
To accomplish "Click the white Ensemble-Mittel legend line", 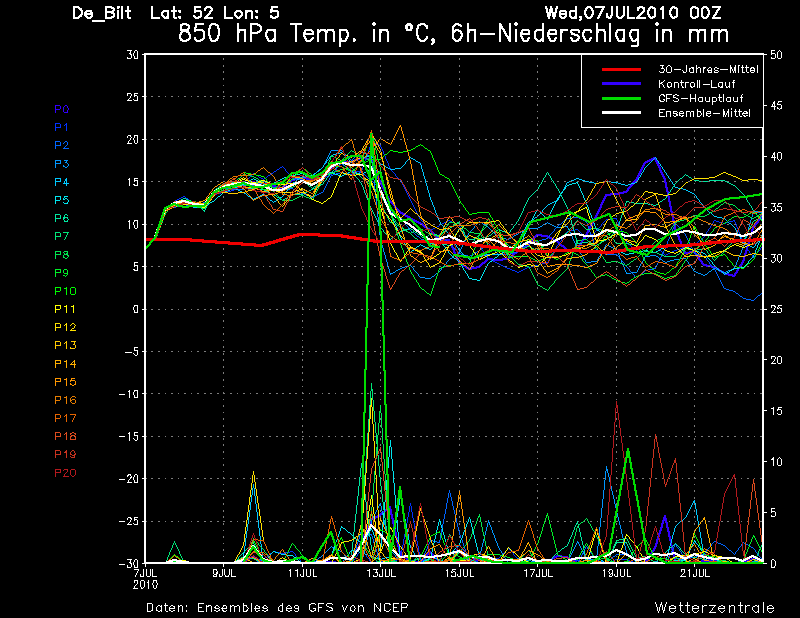I will 621,113.
